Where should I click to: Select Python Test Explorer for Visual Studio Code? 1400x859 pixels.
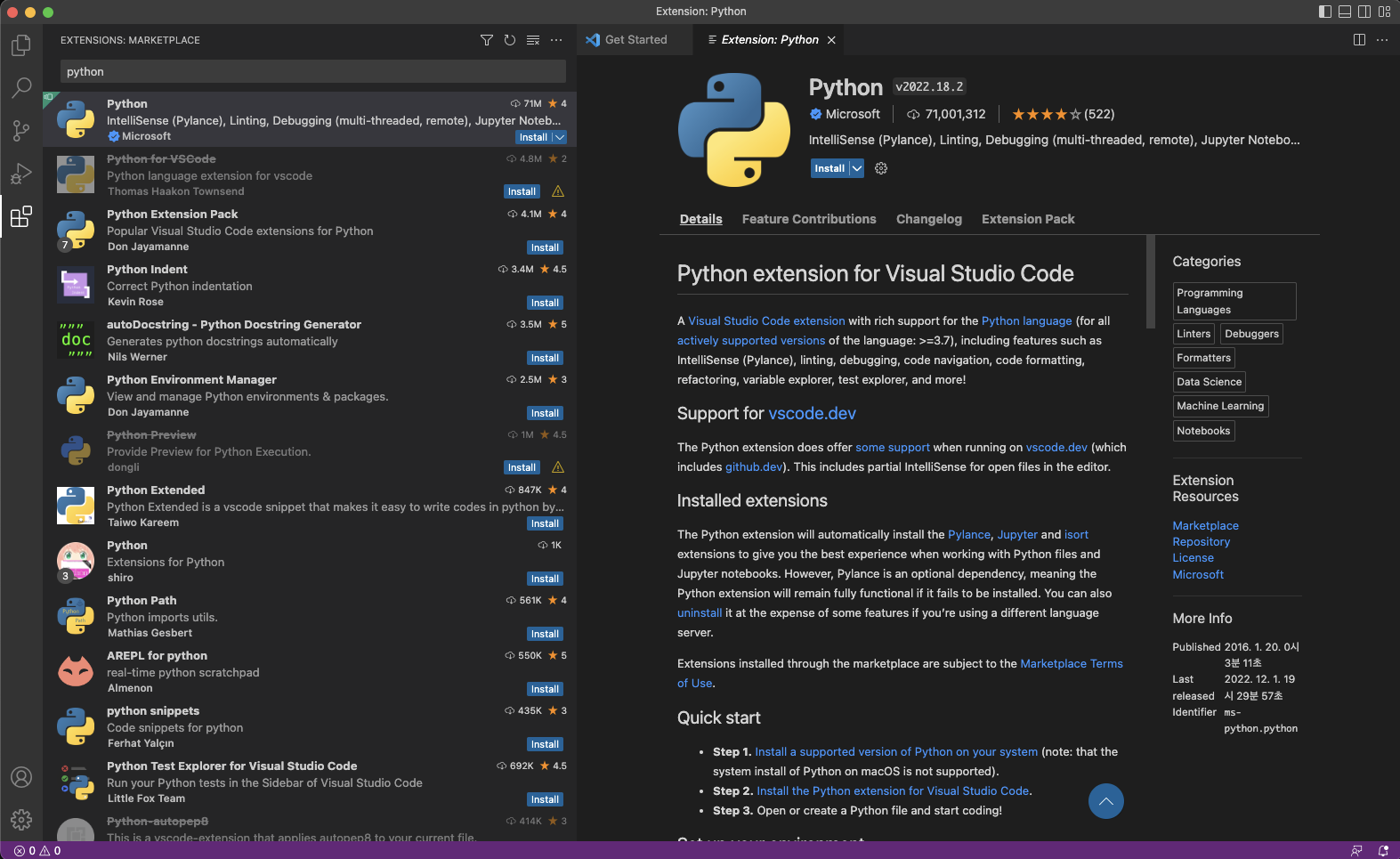click(310, 782)
